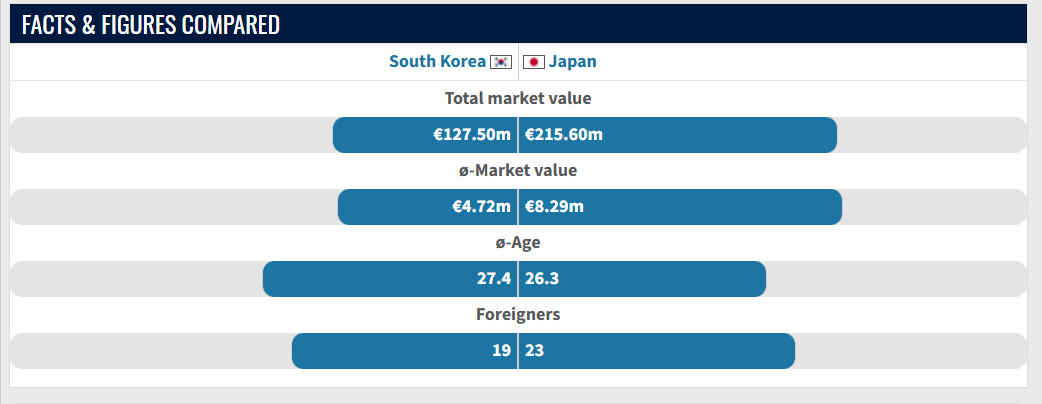Image resolution: width=1042 pixels, height=404 pixels.
Task: Click the Japan flag icon
Action: tap(535, 62)
